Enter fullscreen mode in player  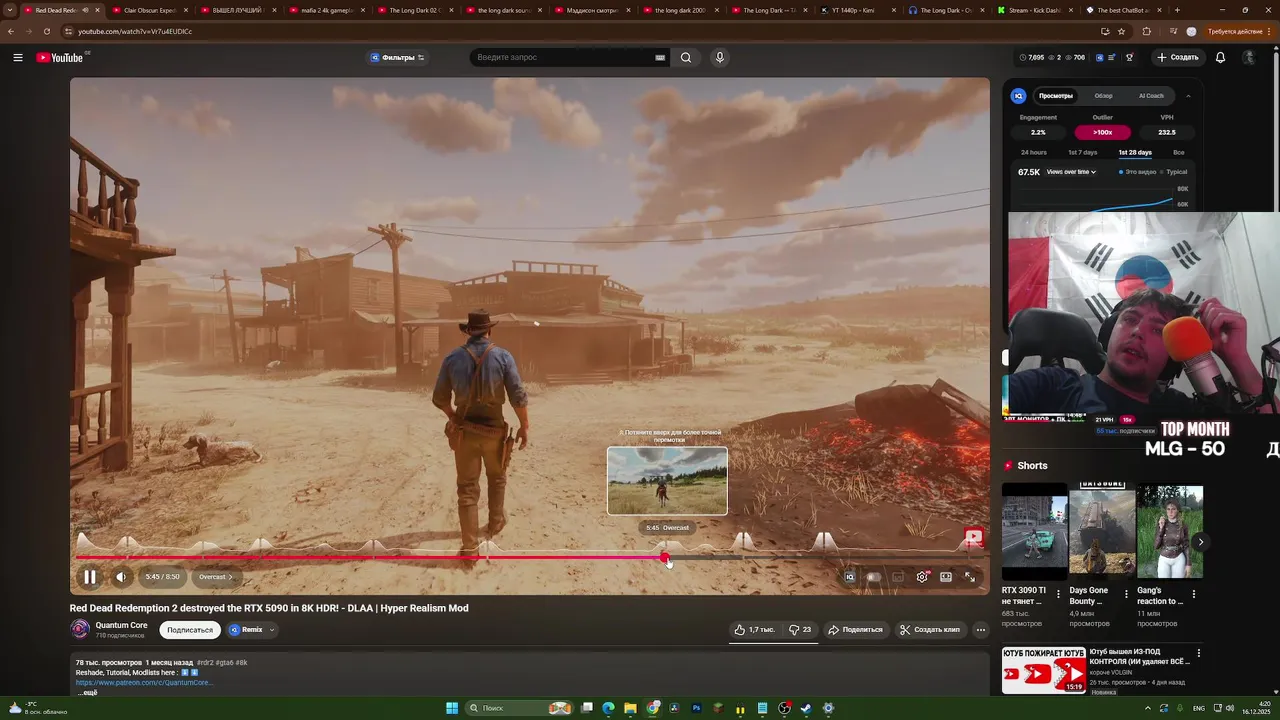click(970, 577)
